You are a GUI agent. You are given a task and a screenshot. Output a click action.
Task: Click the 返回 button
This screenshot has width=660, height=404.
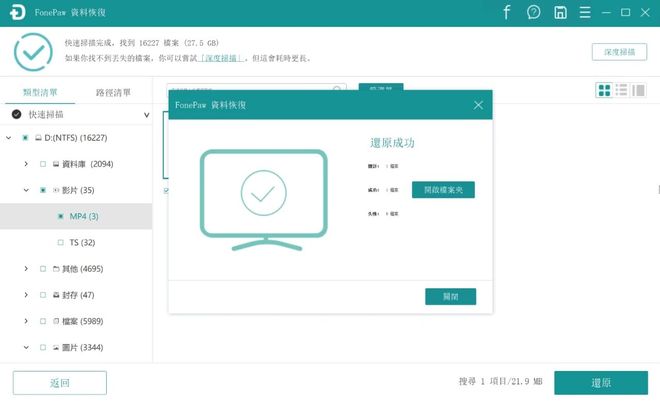(59, 383)
